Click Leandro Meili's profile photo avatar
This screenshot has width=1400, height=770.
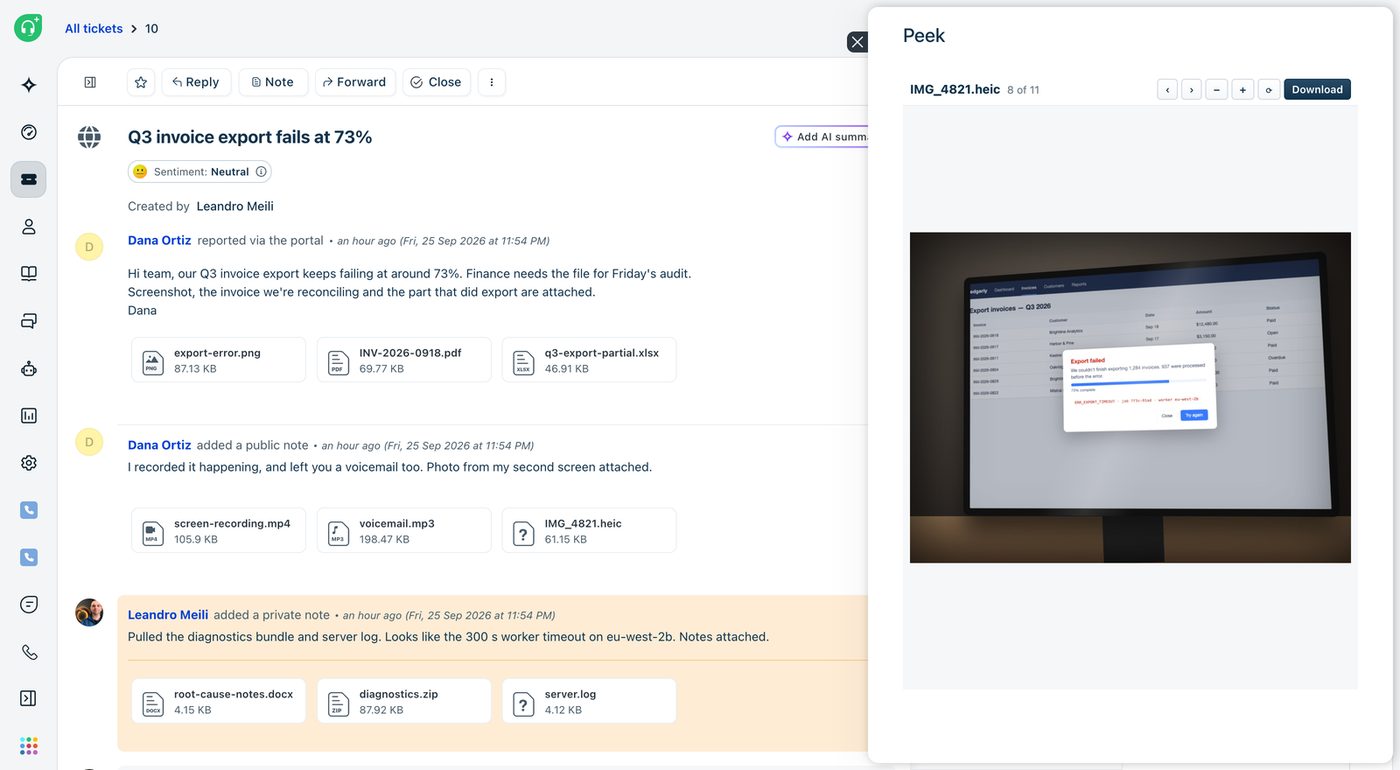point(89,613)
